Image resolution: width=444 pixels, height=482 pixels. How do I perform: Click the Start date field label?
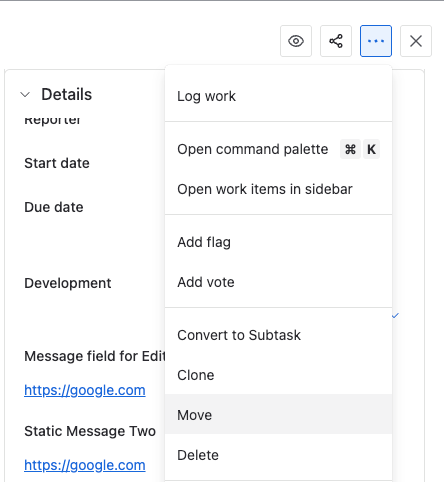[x=57, y=163]
